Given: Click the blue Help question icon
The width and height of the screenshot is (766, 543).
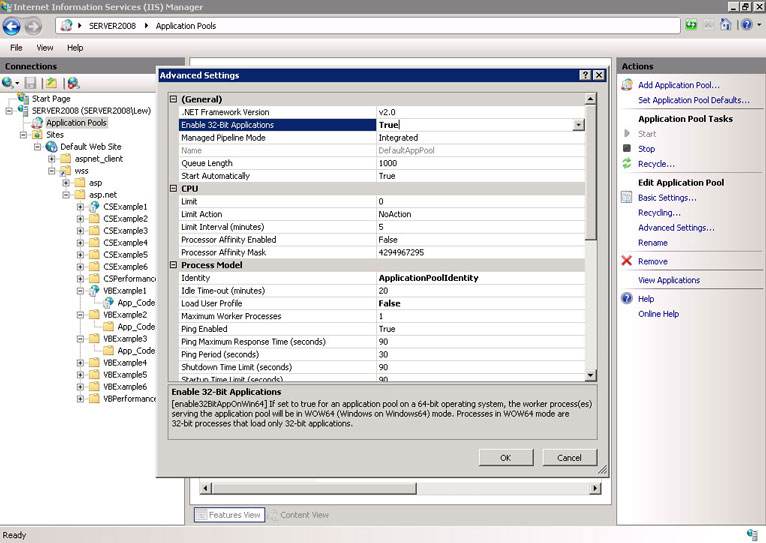Looking at the screenshot, I should (627, 298).
